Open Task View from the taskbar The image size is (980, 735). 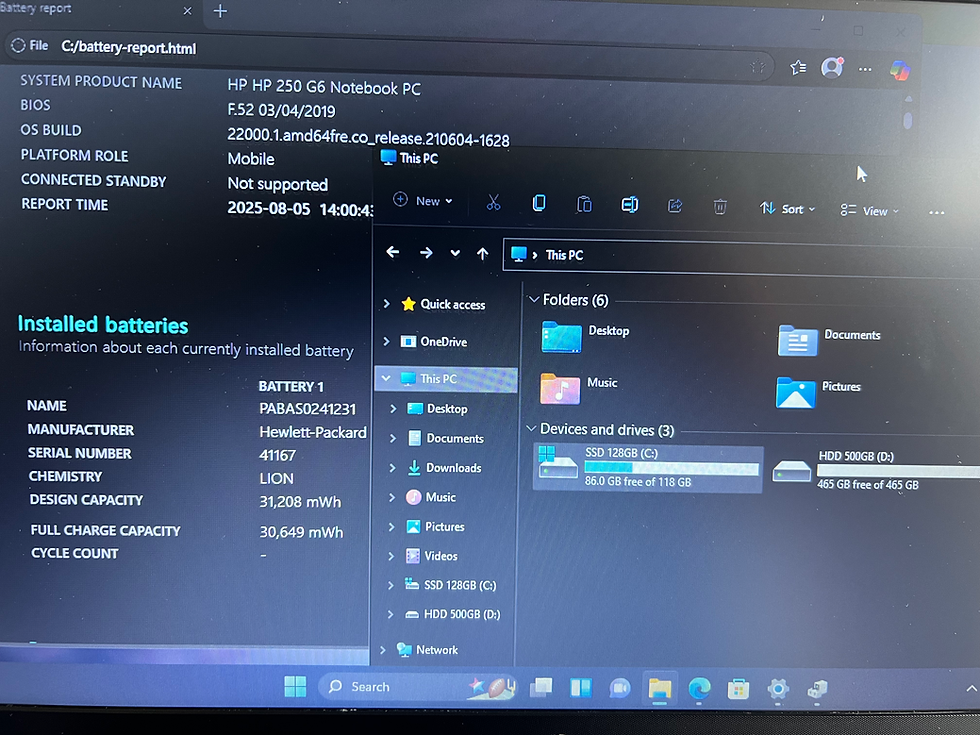click(x=541, y=688)
